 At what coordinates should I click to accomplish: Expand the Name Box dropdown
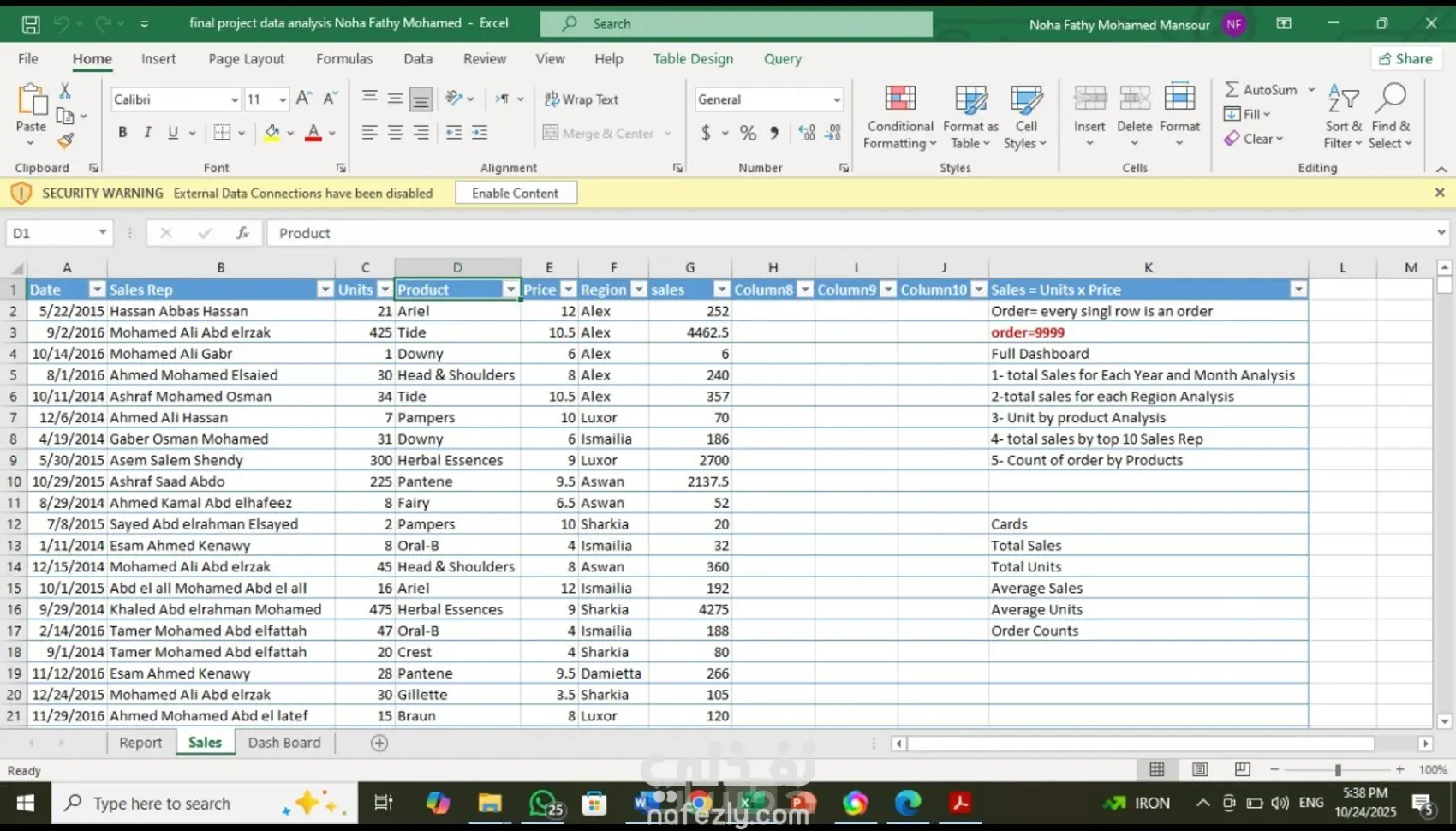[103, 232]
